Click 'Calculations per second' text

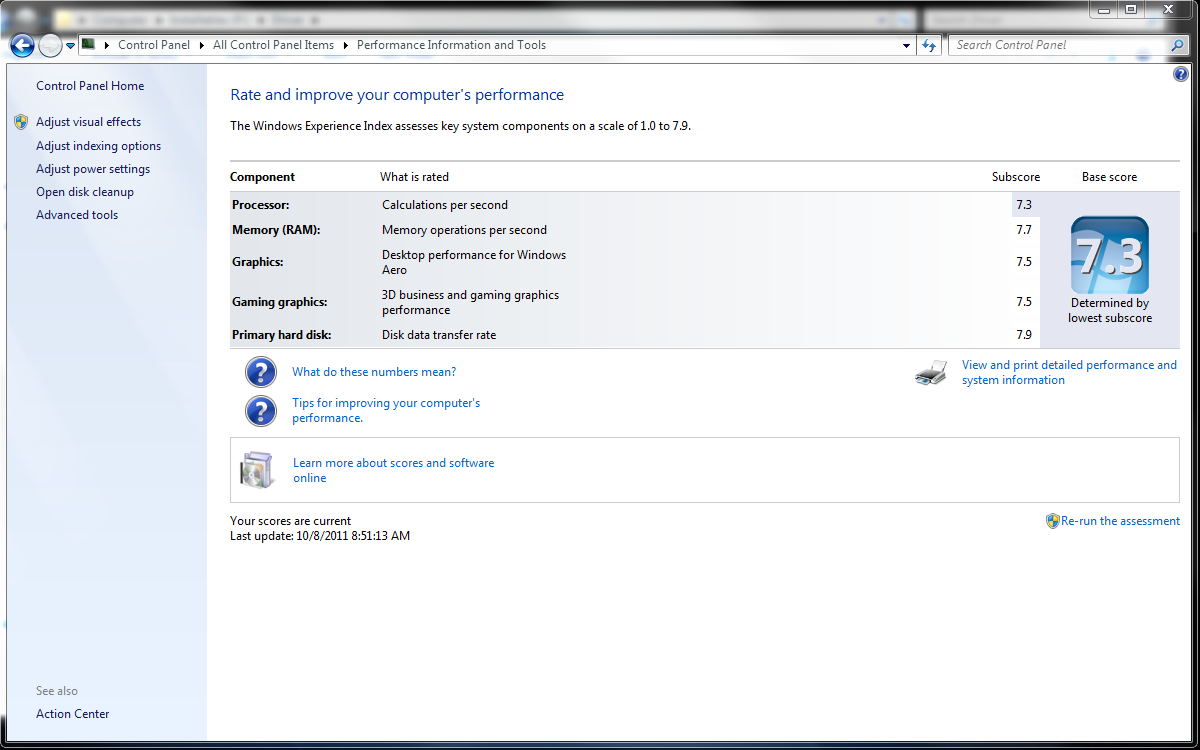(445, 205)
